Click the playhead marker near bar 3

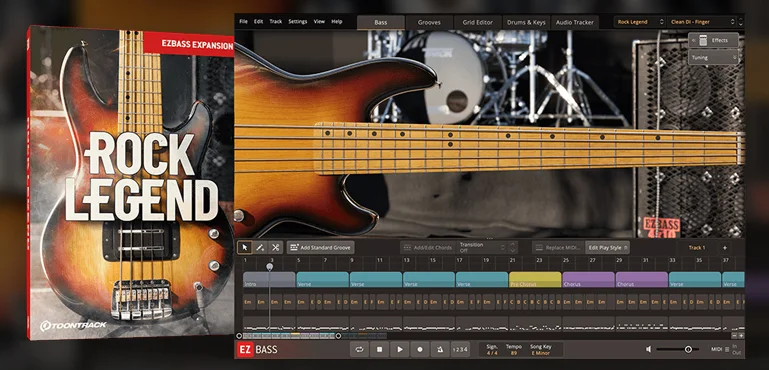pyautogui.click(x=269, y=266)
